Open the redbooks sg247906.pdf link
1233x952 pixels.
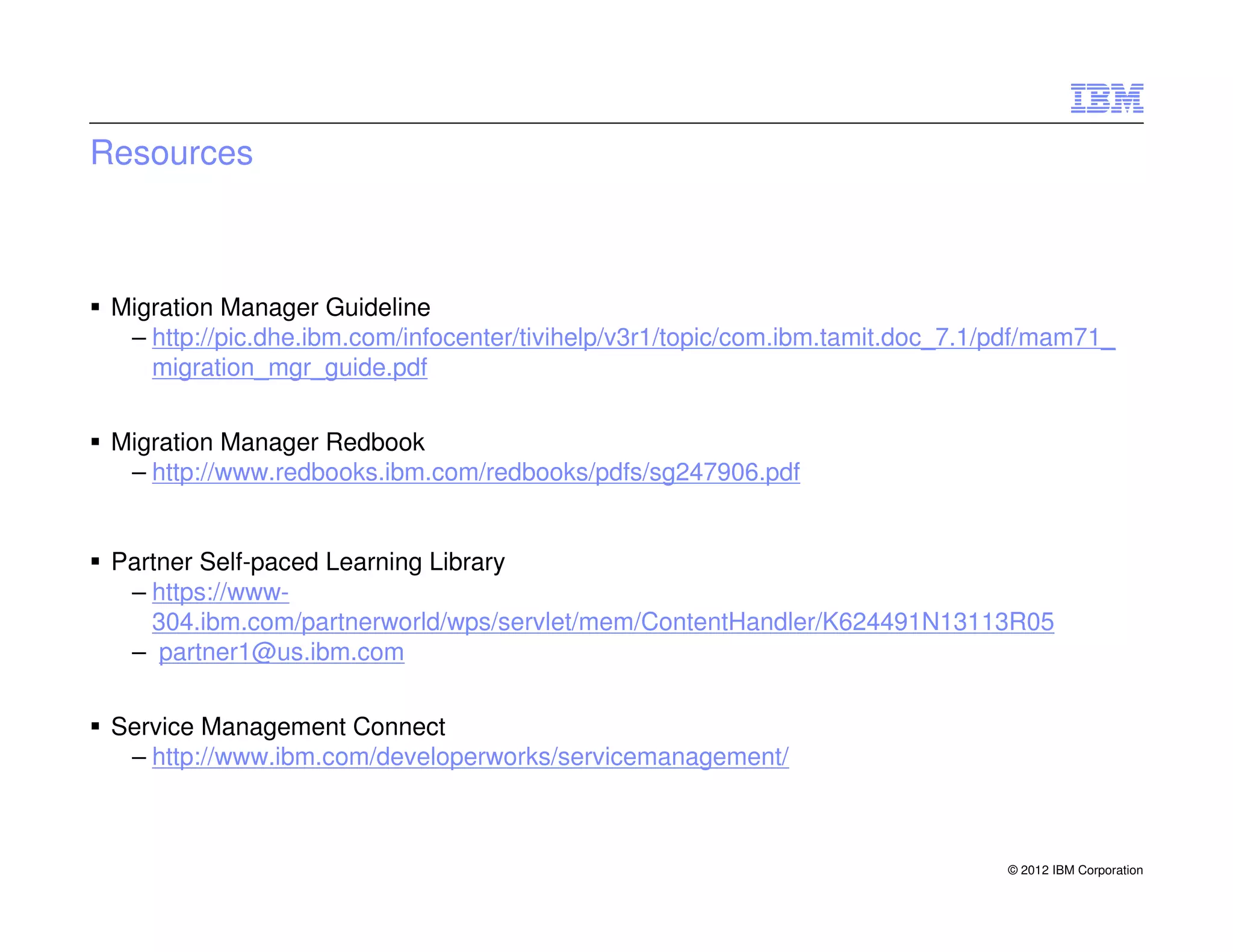point(476,473)
